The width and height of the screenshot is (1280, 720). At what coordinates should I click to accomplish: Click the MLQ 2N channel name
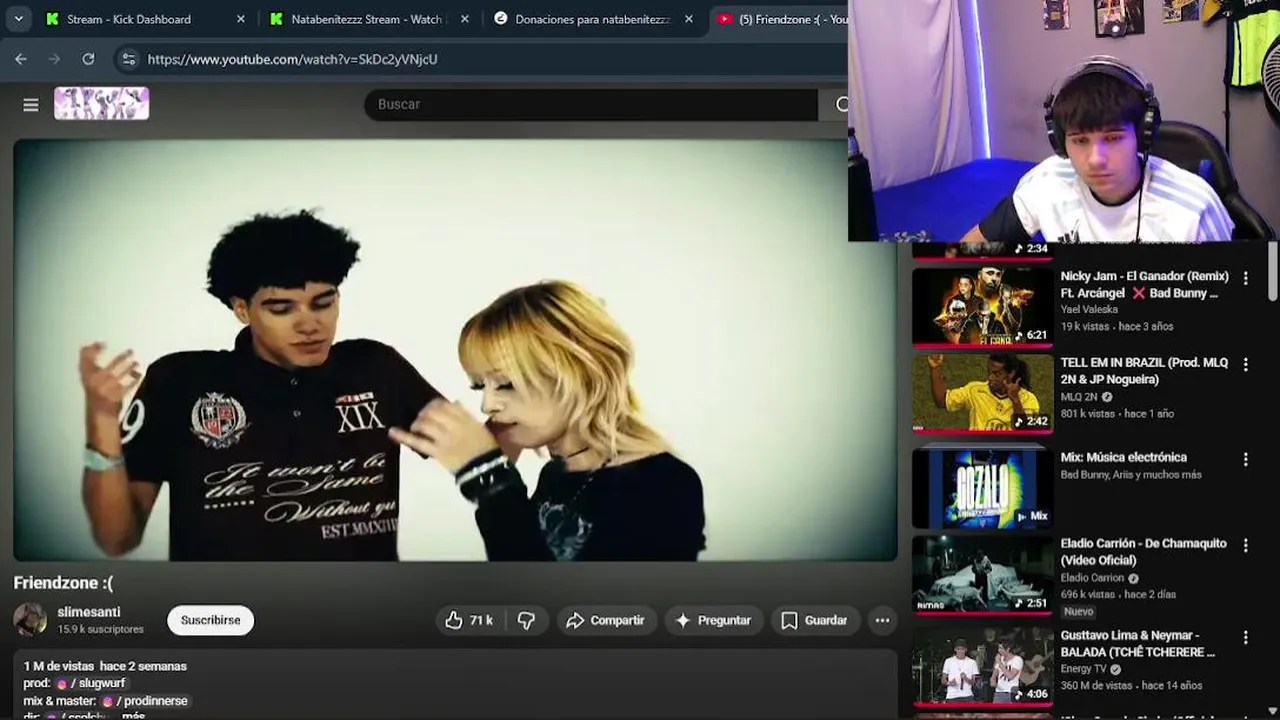1079,397
